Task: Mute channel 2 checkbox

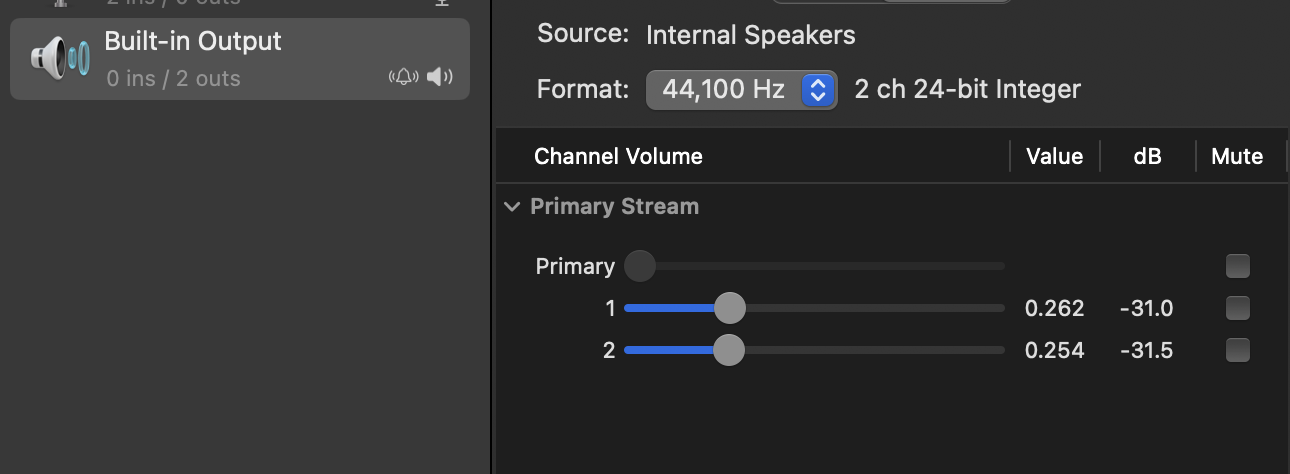Action: tap(1238, 350)
